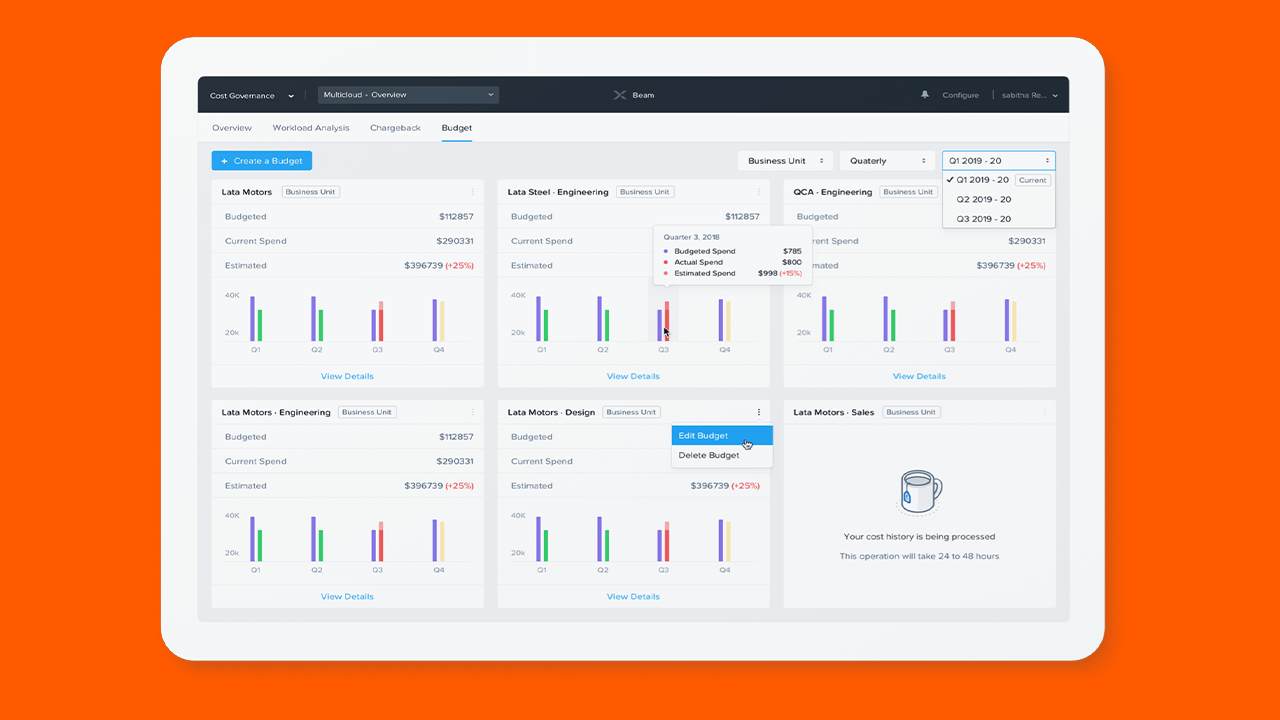Click the Budgeted Spend row in the tooltip
Viewport: 1280px width, 720px height.
pyautogui.click(x=732, y=251)
